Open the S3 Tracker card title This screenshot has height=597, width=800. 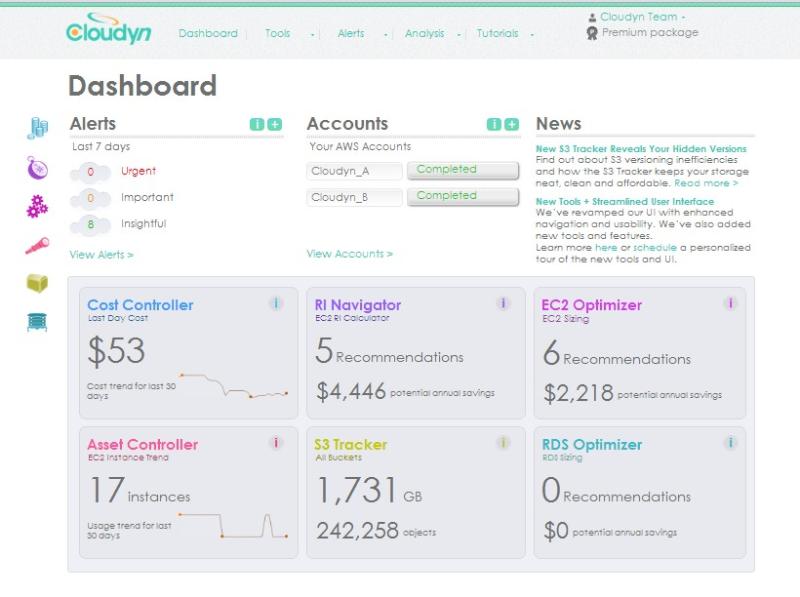click(351, 444)
